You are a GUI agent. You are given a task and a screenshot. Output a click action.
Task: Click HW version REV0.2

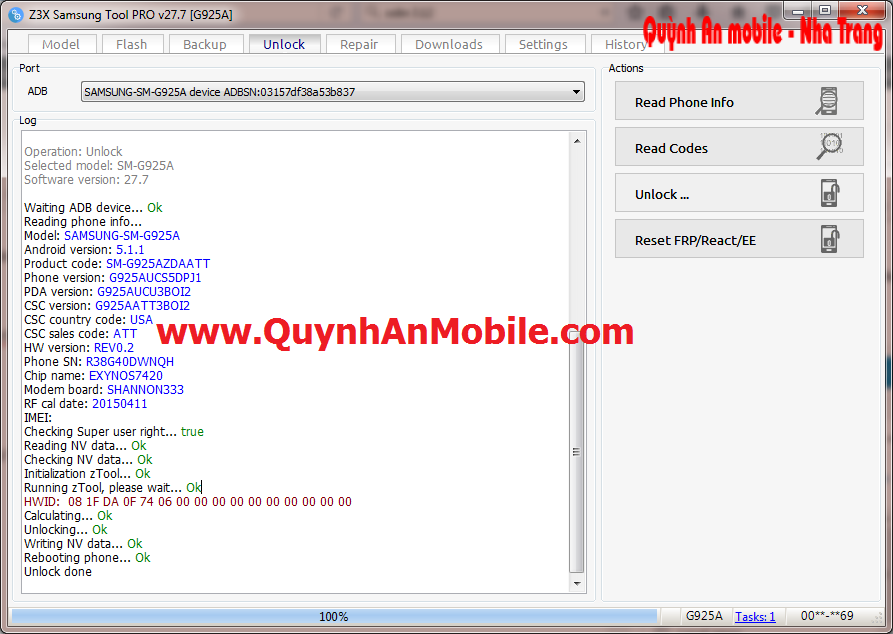click(x=114, y=347)
